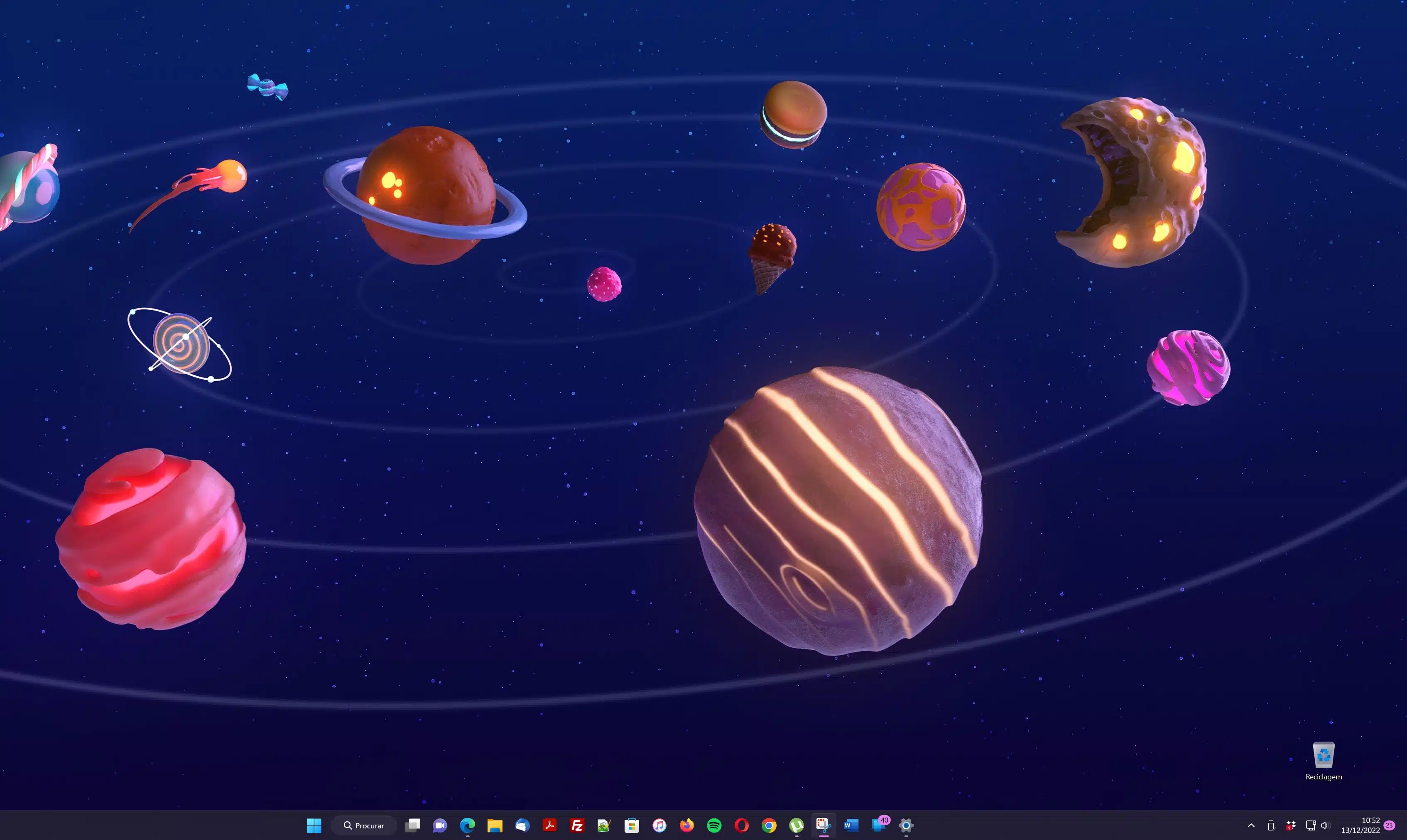Open the Microsoft Store taskbar icon
The width and height of the screenshot is (1407, 840).
pos(632,825)
